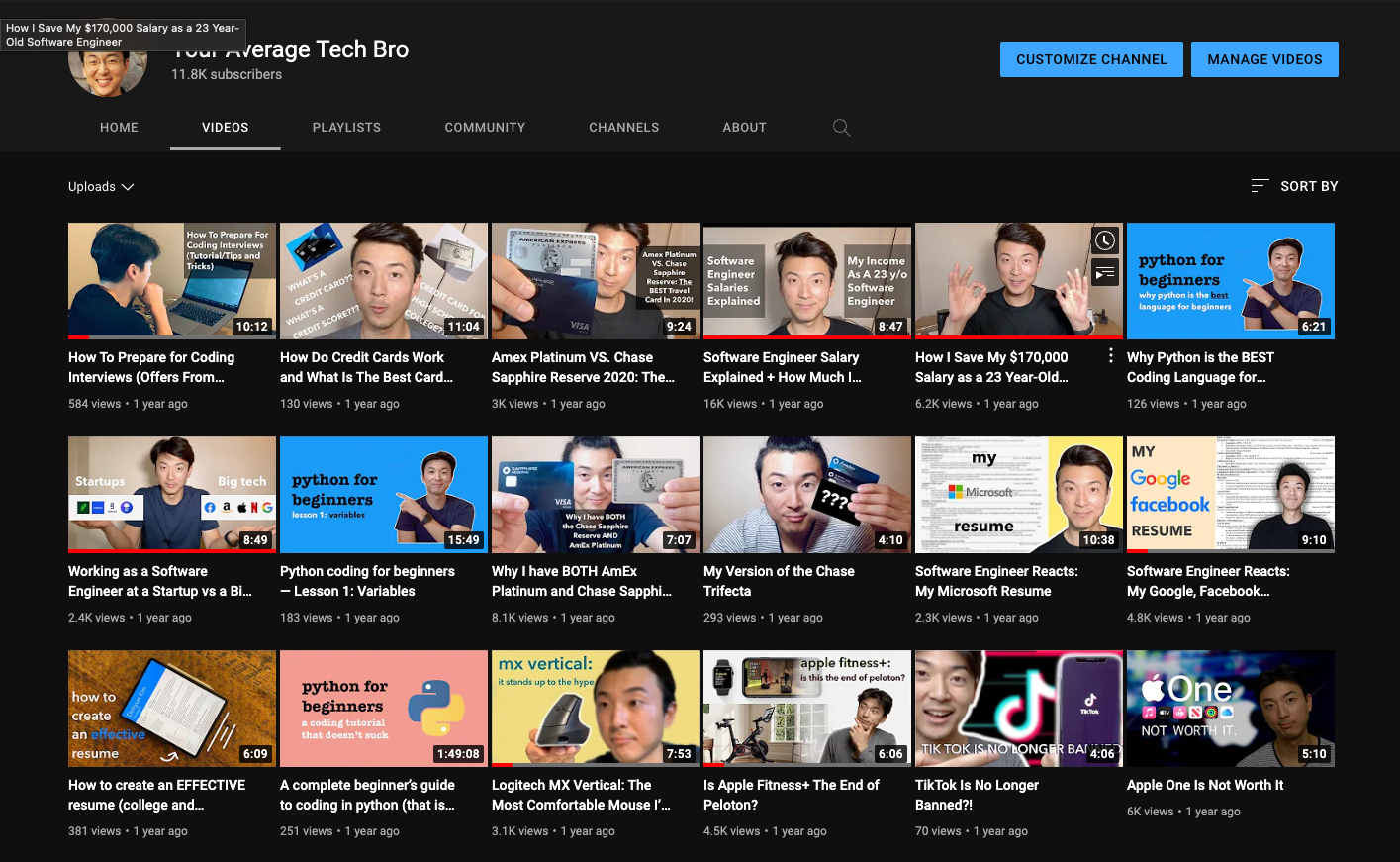Click title Software Engineer Salary Explained

click(x=783, y=367)
